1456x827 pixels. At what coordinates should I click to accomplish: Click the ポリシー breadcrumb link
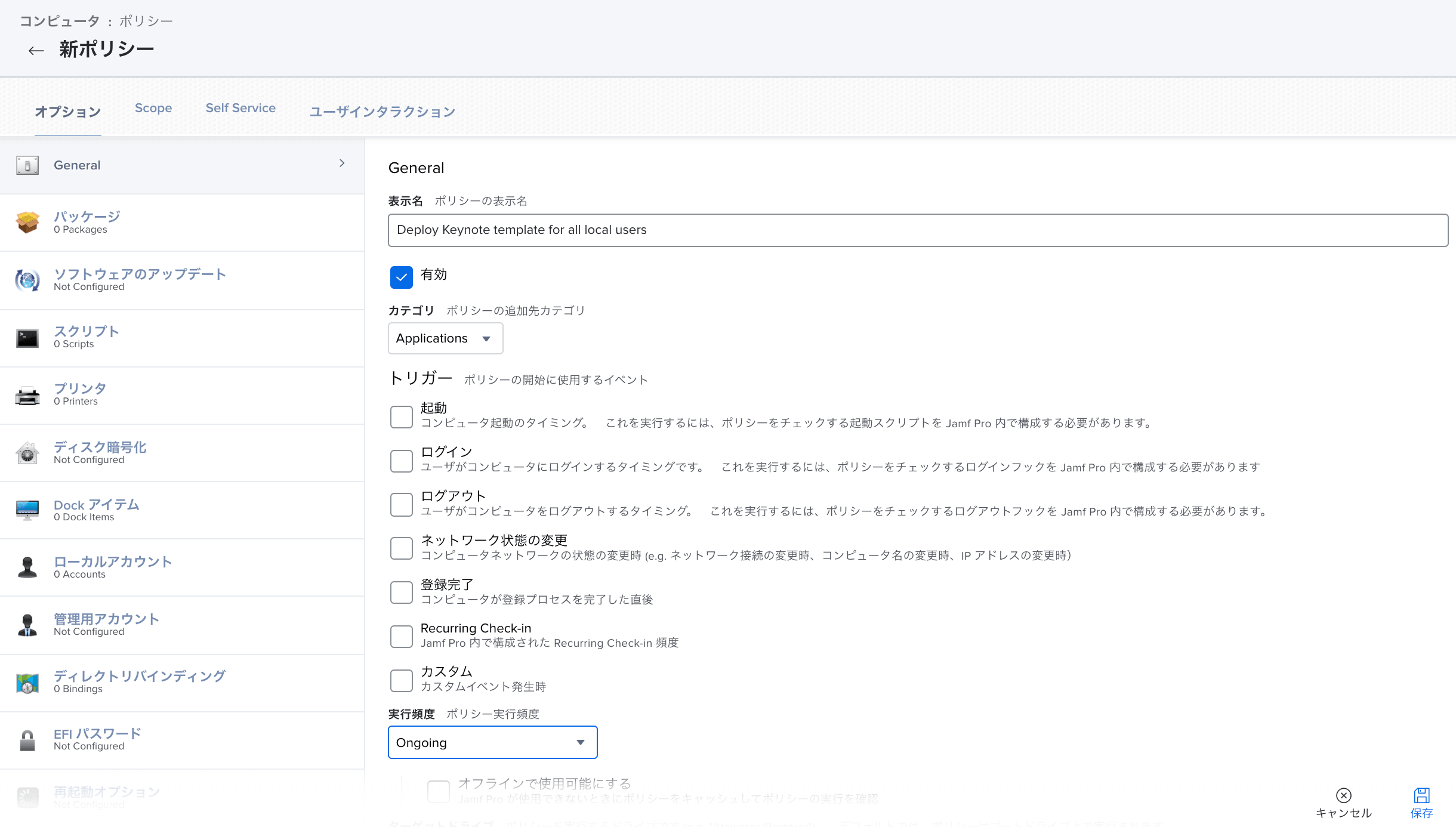coord(146,21)
